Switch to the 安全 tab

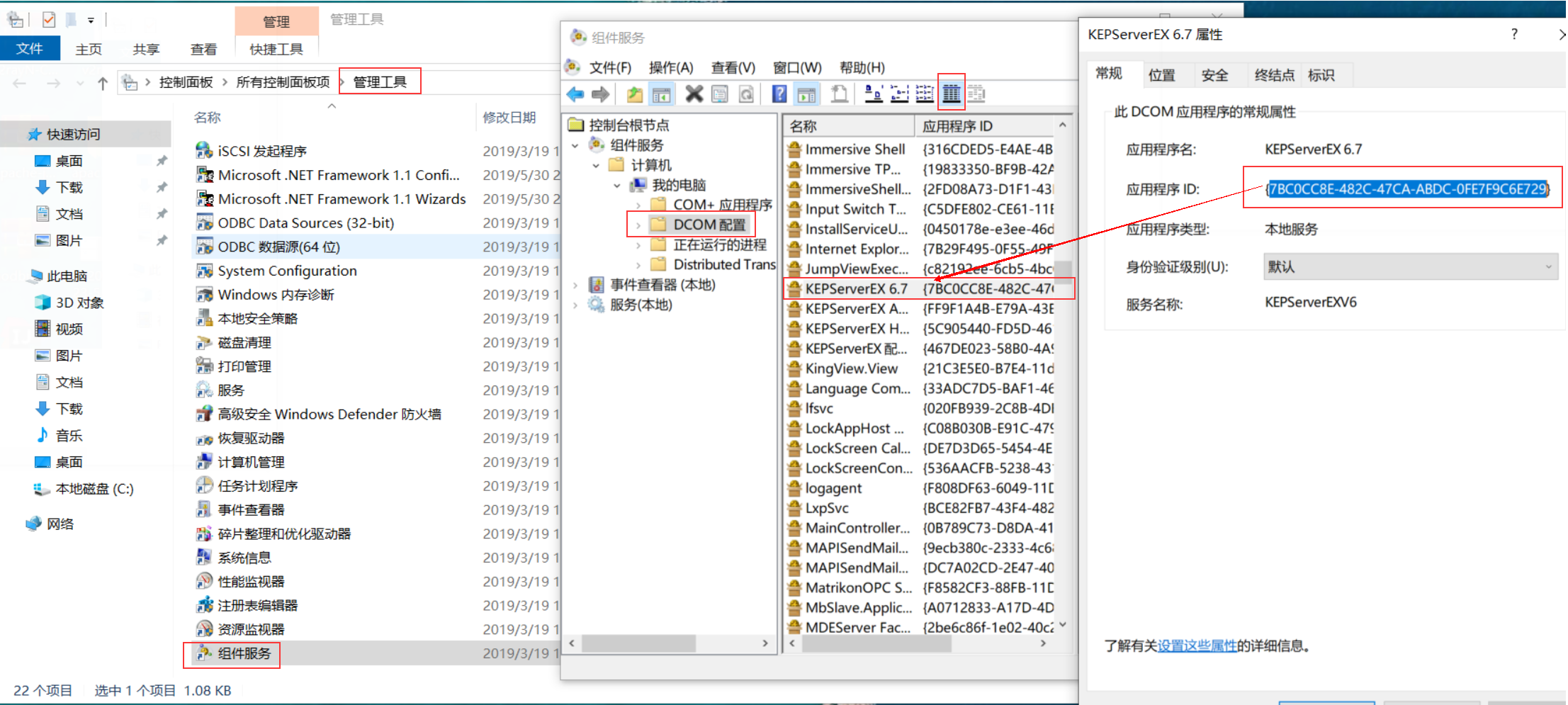pos(1216,74)
